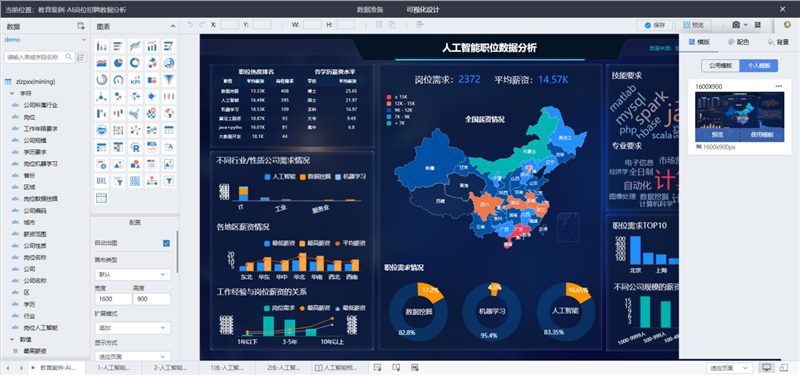Select the gauge dashboard chart icon
The height and width of the screenshot is (375, 800).
click(118, 80)
